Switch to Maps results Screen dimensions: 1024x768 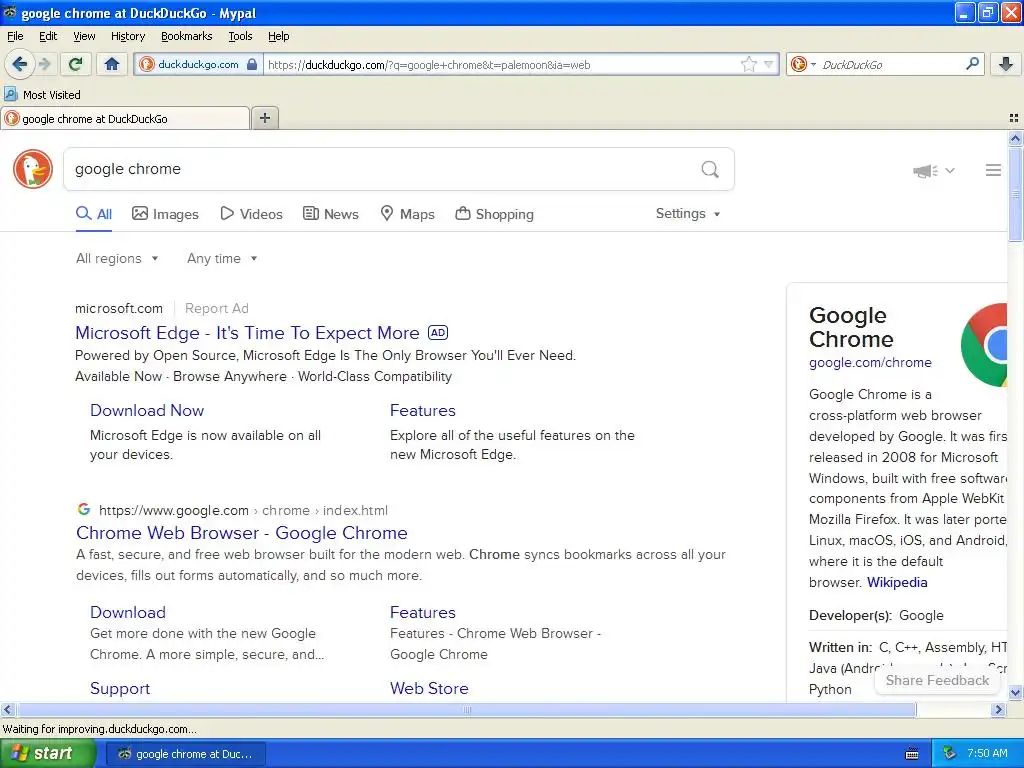[x=408, y=214]
